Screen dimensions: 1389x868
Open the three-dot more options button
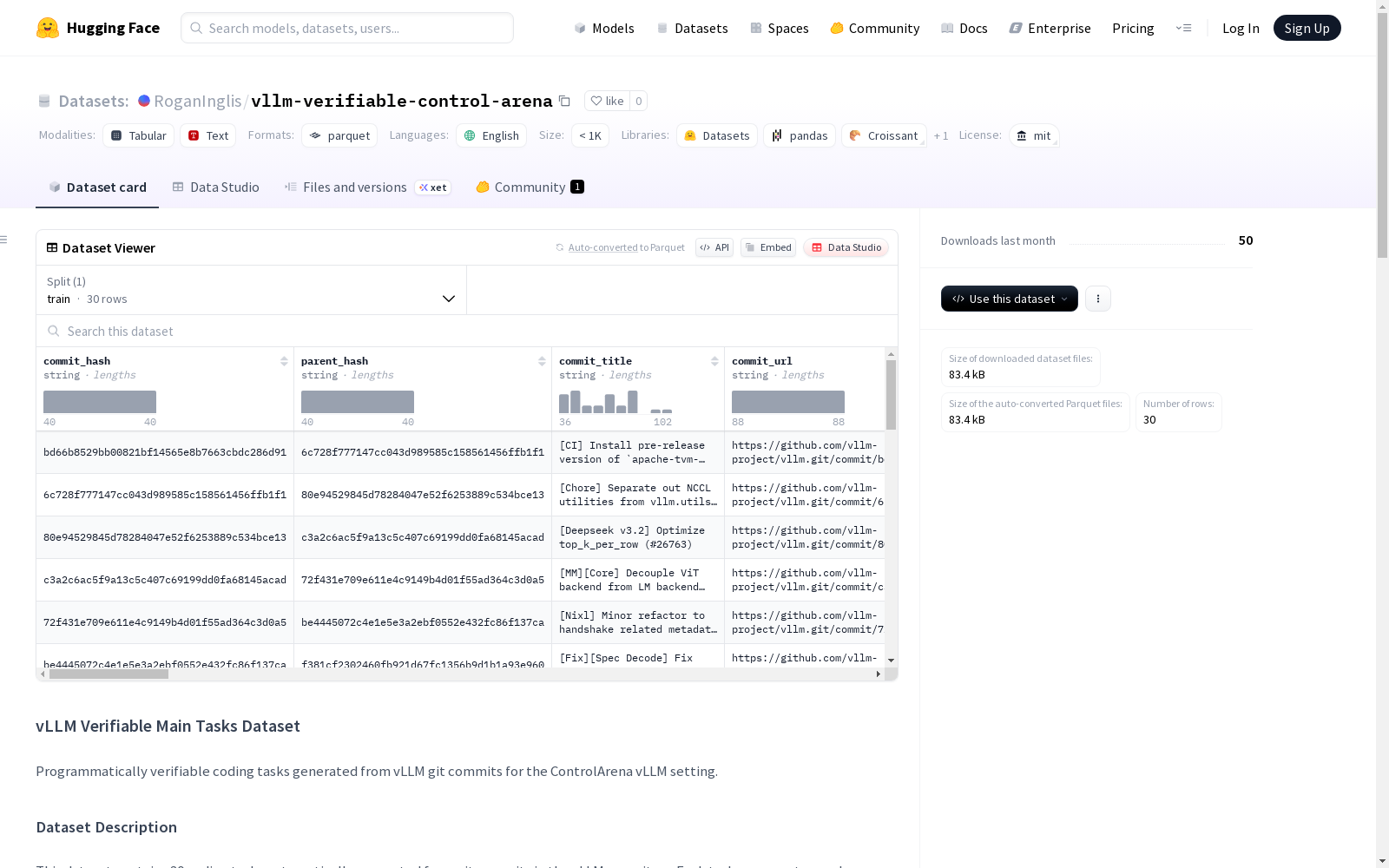click(x=1098, y=299)
